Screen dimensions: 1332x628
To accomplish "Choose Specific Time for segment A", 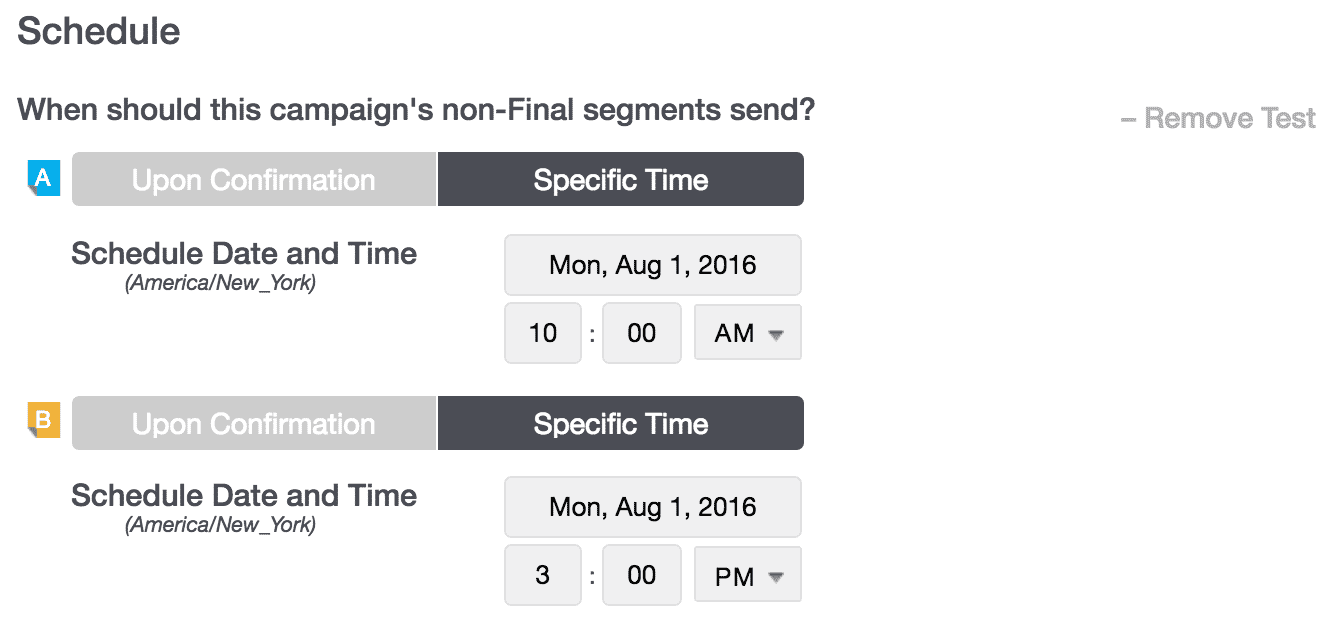I will pyautogui.click(x=620, y=180).
